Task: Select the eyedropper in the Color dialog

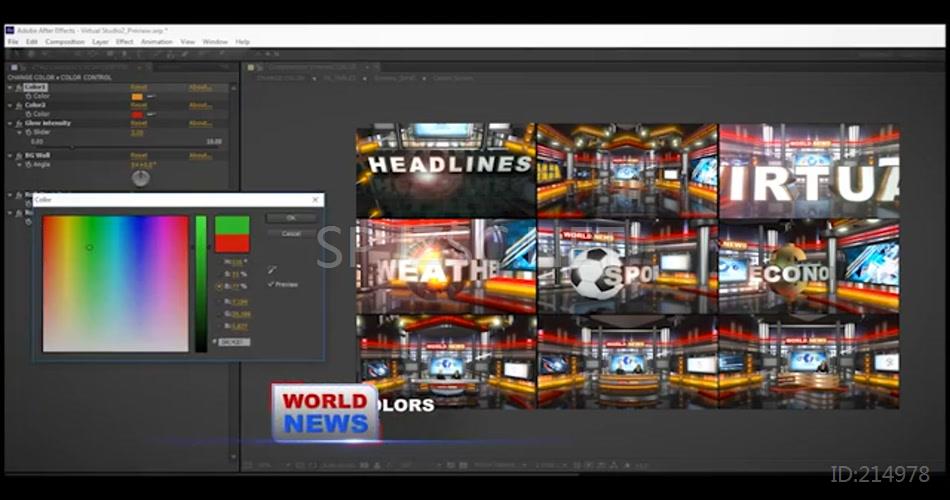Action: coord(271,270)
